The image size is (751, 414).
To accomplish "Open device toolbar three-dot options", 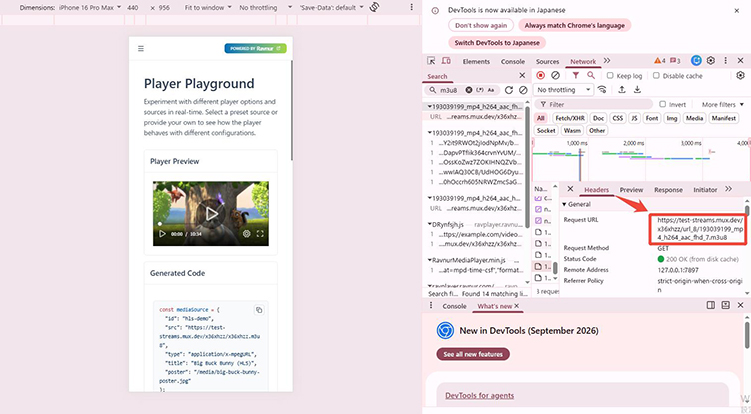I will pos(411,7).
